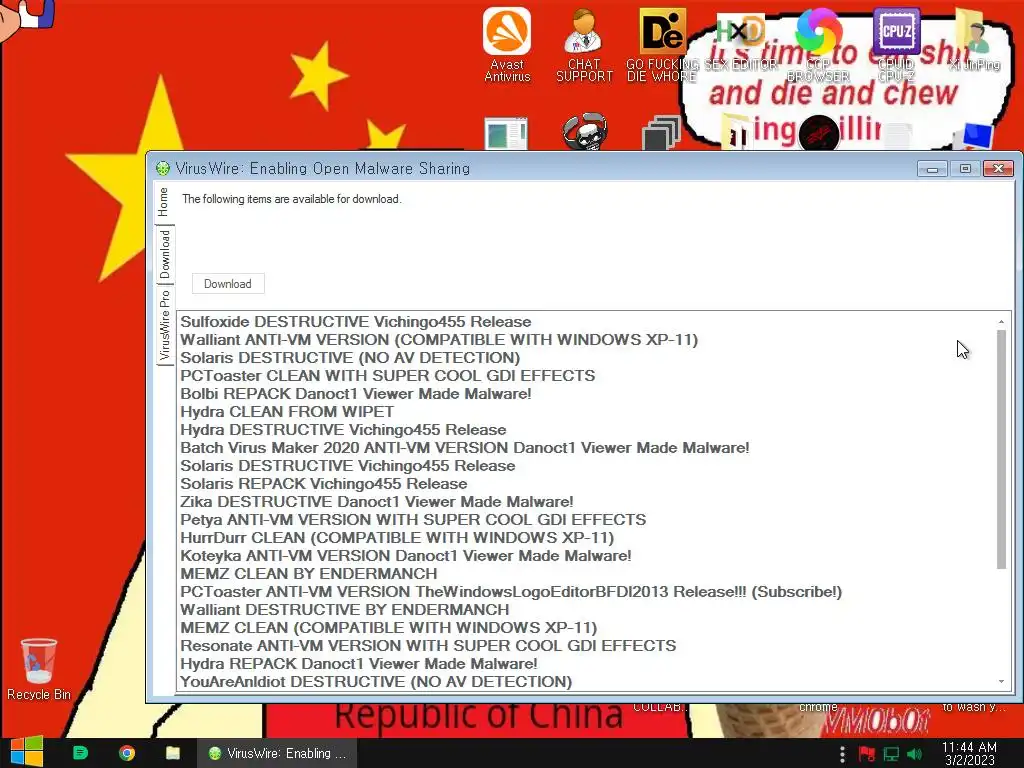Open File Explorer from the taskbar

[173, 753]
